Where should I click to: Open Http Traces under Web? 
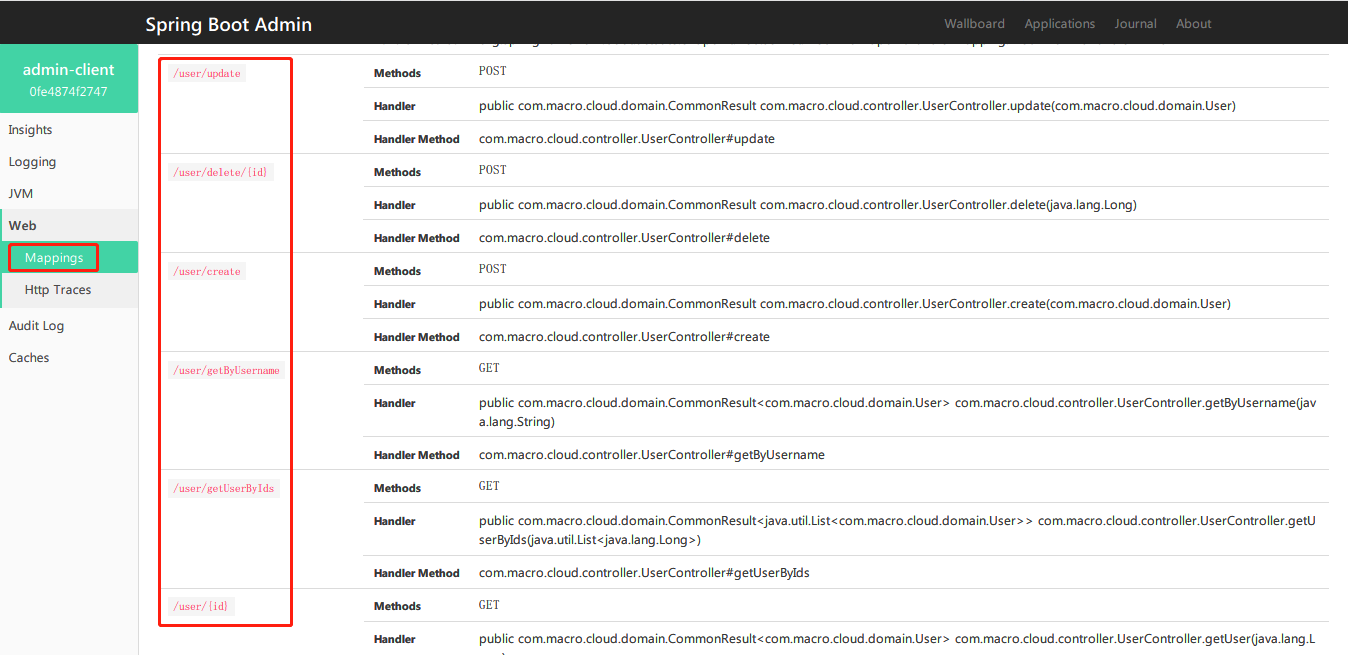(58, 290)
